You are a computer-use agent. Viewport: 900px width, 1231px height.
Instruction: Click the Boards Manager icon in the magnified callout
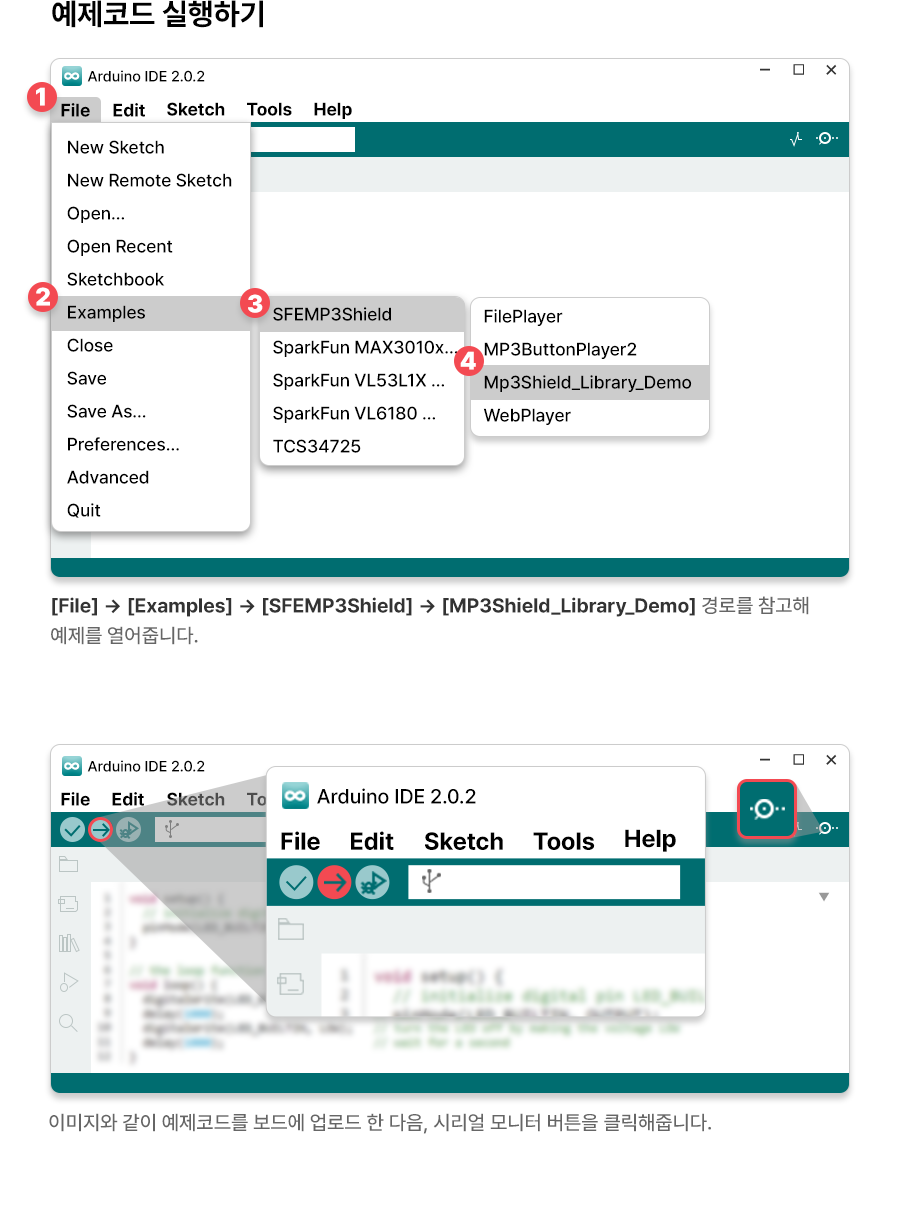pyautogui.click(x=291, y=983)
